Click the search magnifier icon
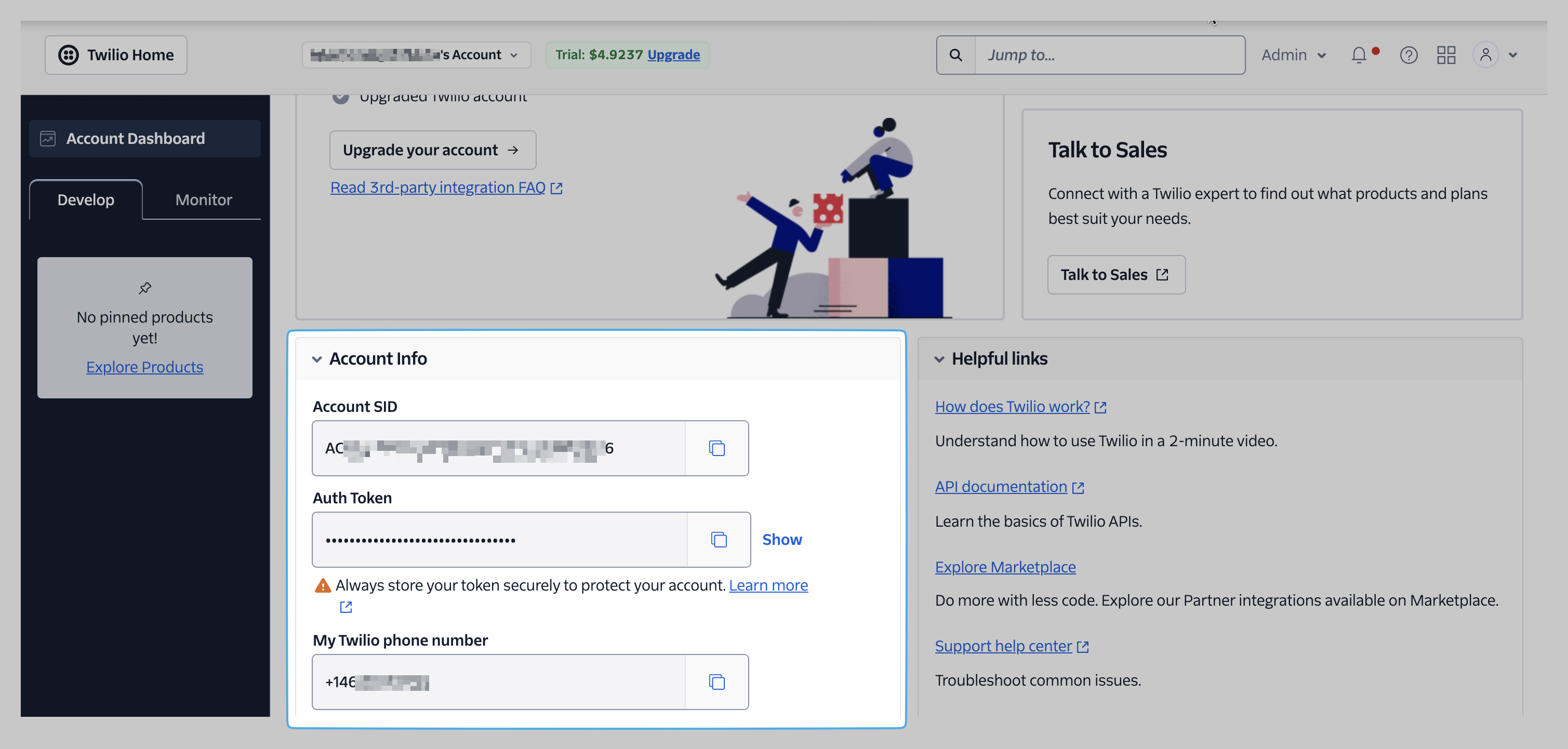Screen dimensions: 1568x749 click(955, 56)
